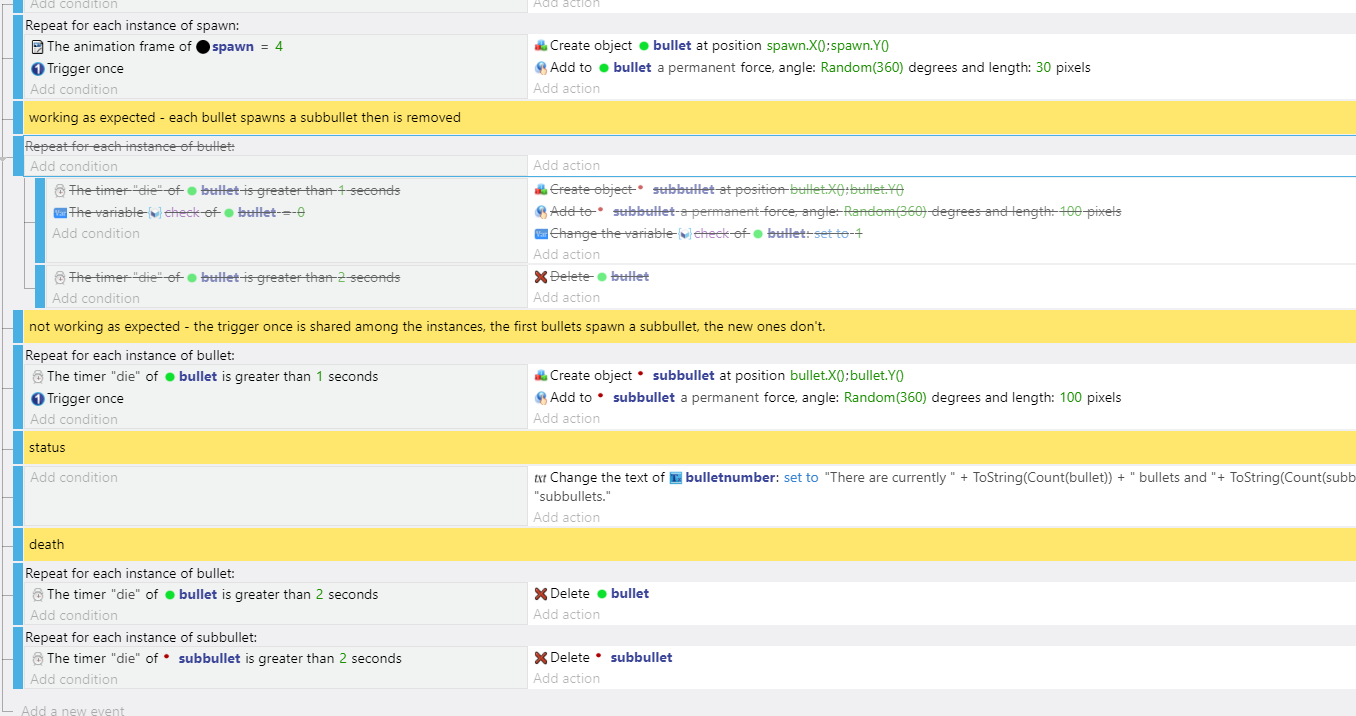The image size is (1356, 716).
Task: Click the timer icon for 'die' greater than 1 seconds
Action: [x=37, y=376]
